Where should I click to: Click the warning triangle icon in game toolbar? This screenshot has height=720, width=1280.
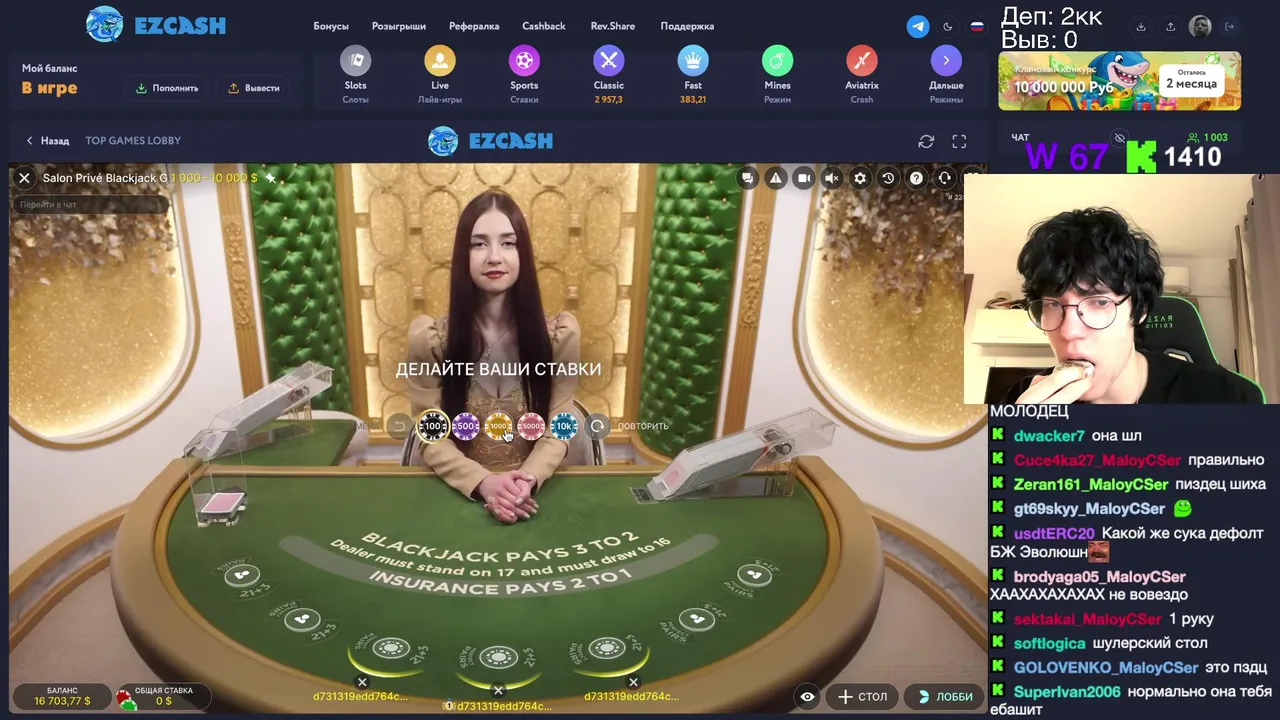click(x=775, y=178)
